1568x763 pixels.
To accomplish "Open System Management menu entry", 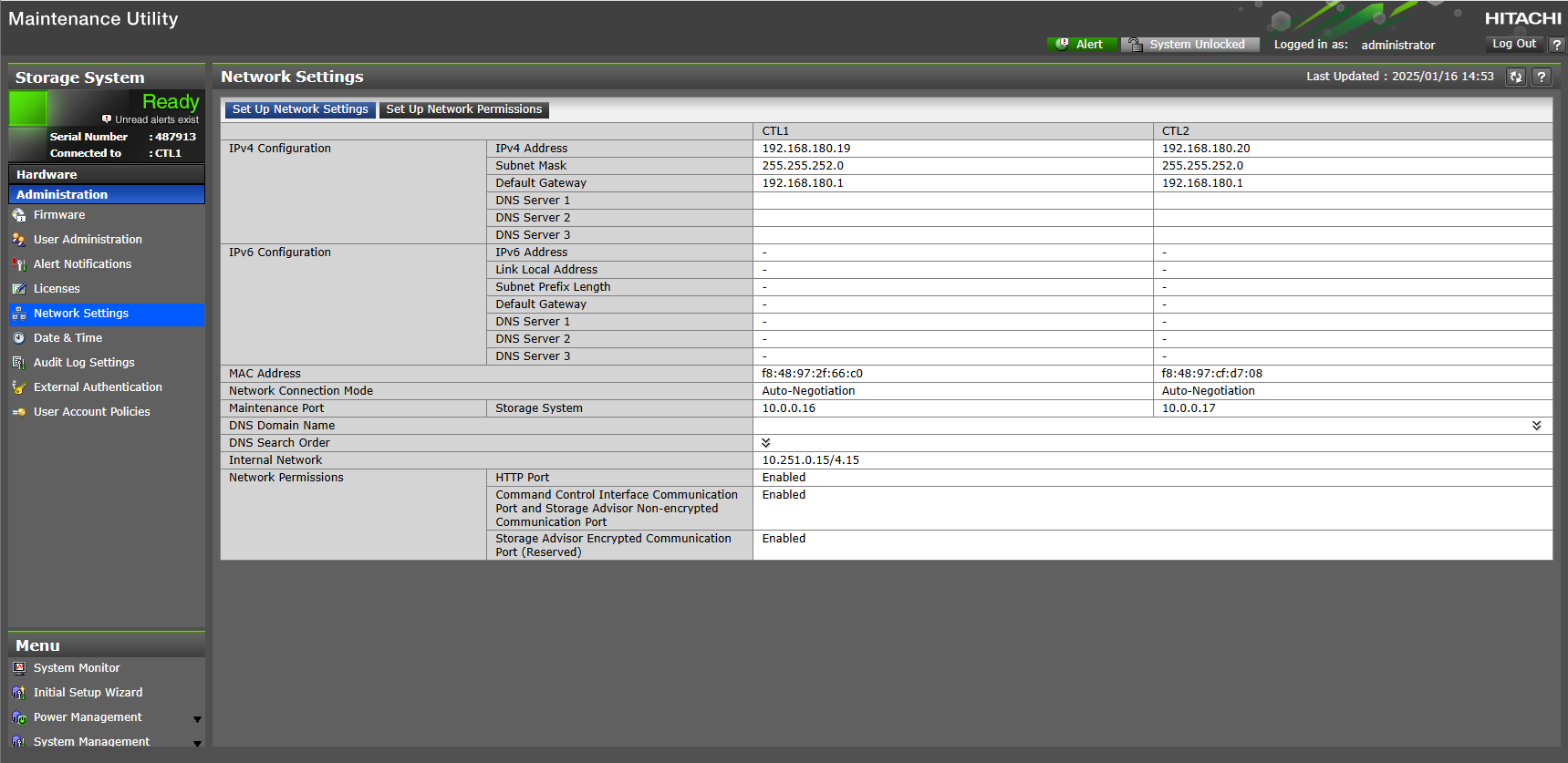I will (x=91, y=742).
